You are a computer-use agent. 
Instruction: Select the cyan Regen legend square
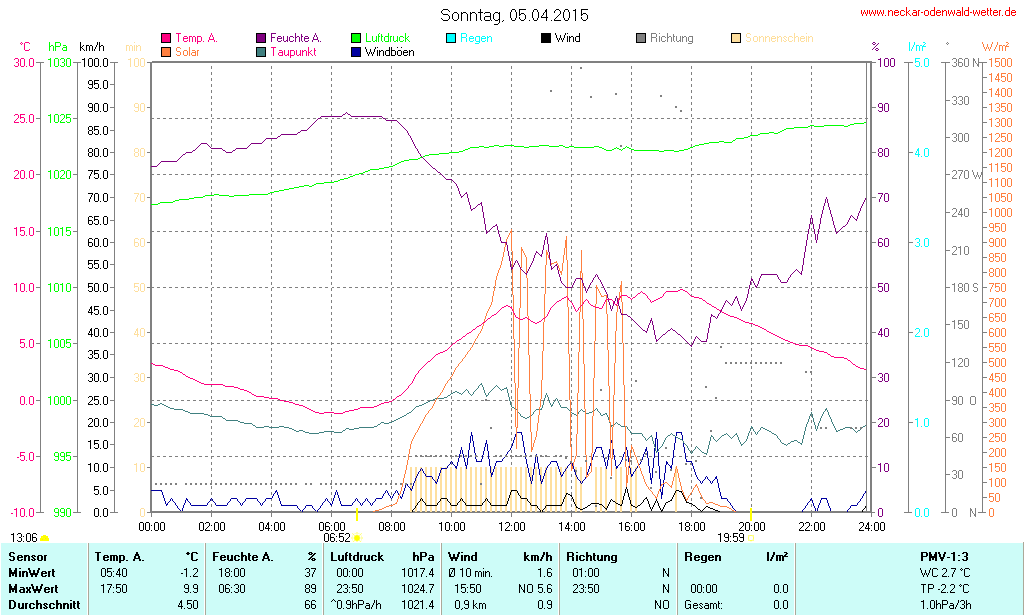click(x=451, y=38)
